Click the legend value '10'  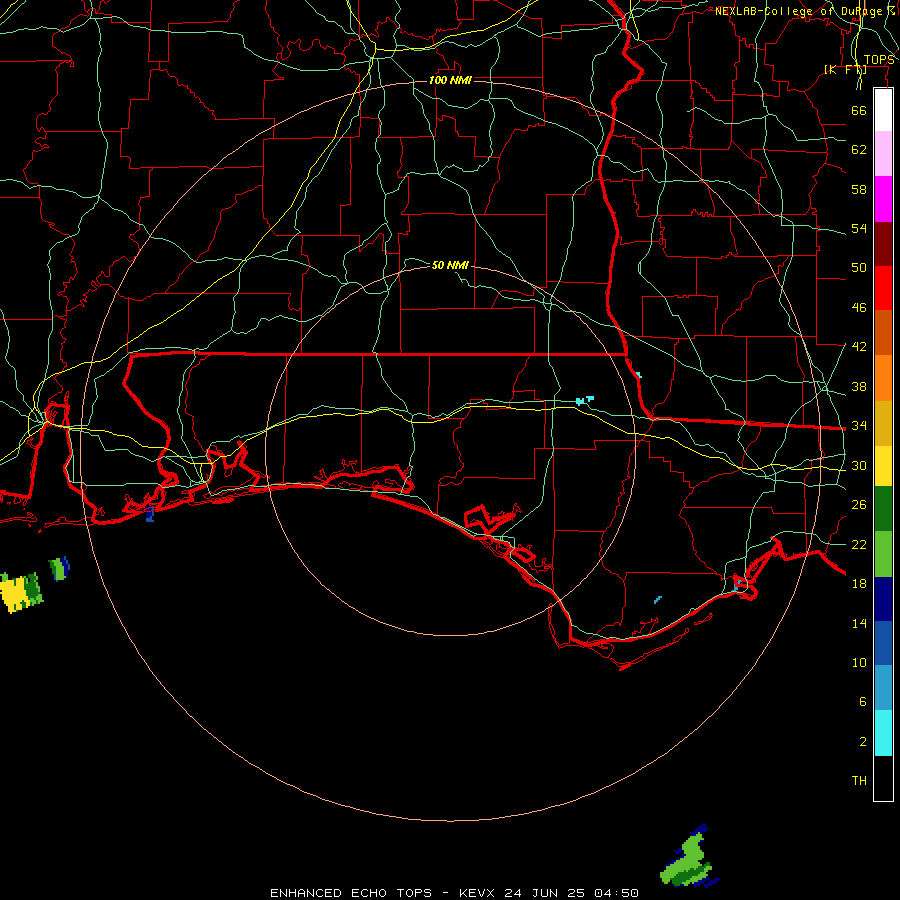[859, 662]
